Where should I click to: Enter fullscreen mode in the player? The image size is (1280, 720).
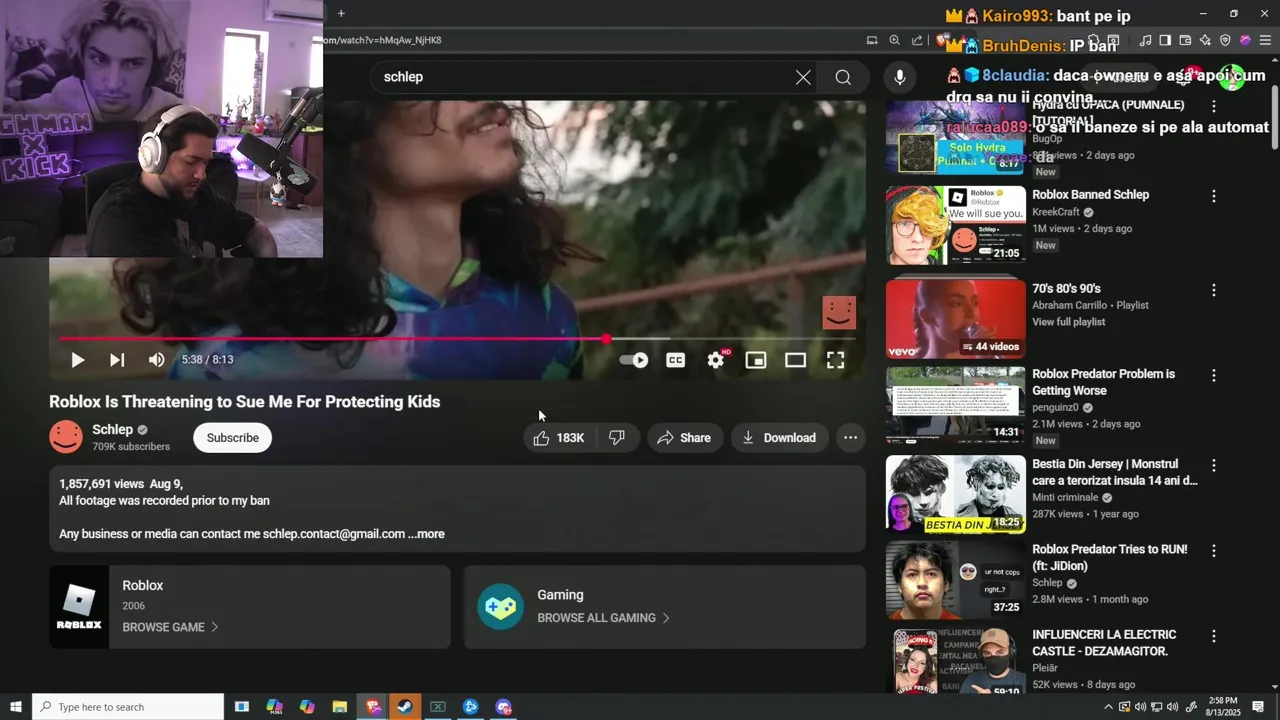tap(836, 360)
